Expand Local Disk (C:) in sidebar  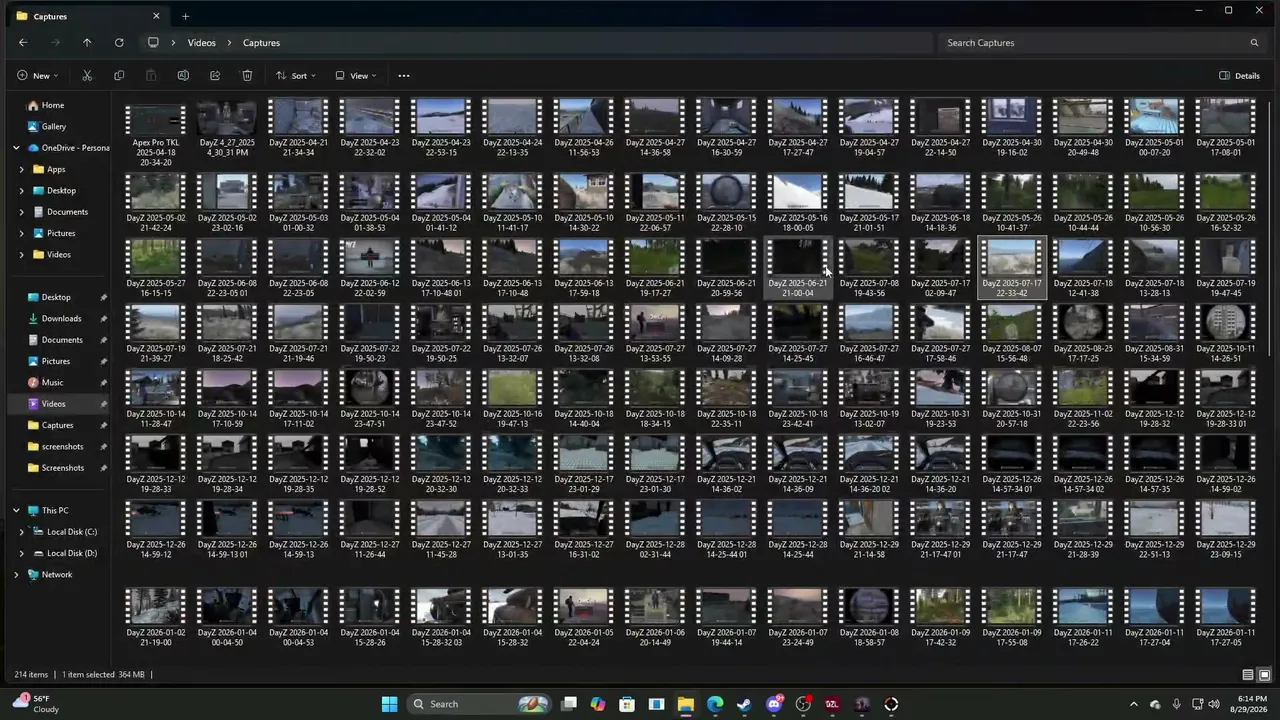pyautogui.click(x=22, y=532)
